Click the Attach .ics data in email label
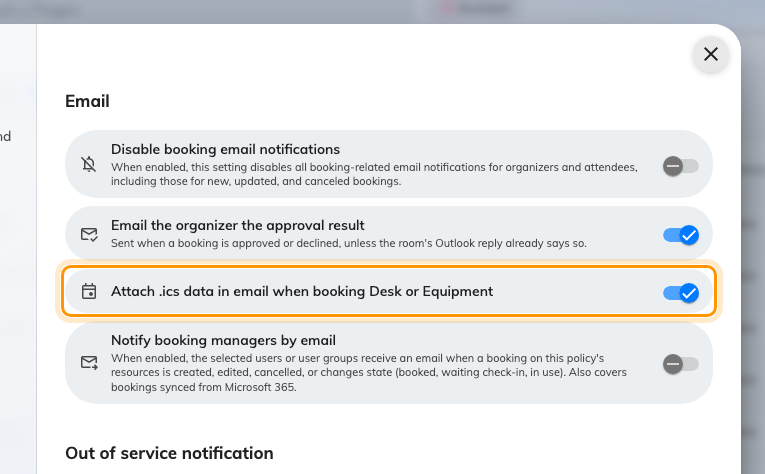This screenshot has height=474, width=765. pos(302,291)
